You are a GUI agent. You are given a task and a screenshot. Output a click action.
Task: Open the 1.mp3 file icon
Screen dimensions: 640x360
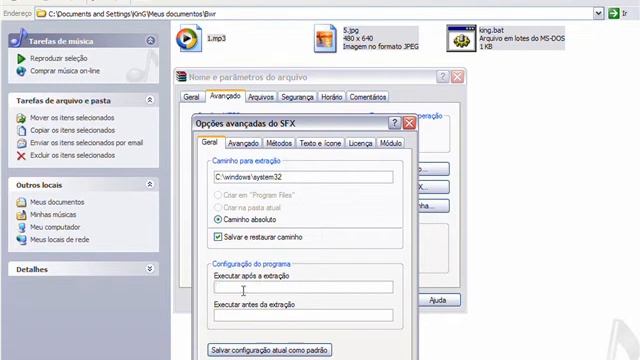coord(189,38)
